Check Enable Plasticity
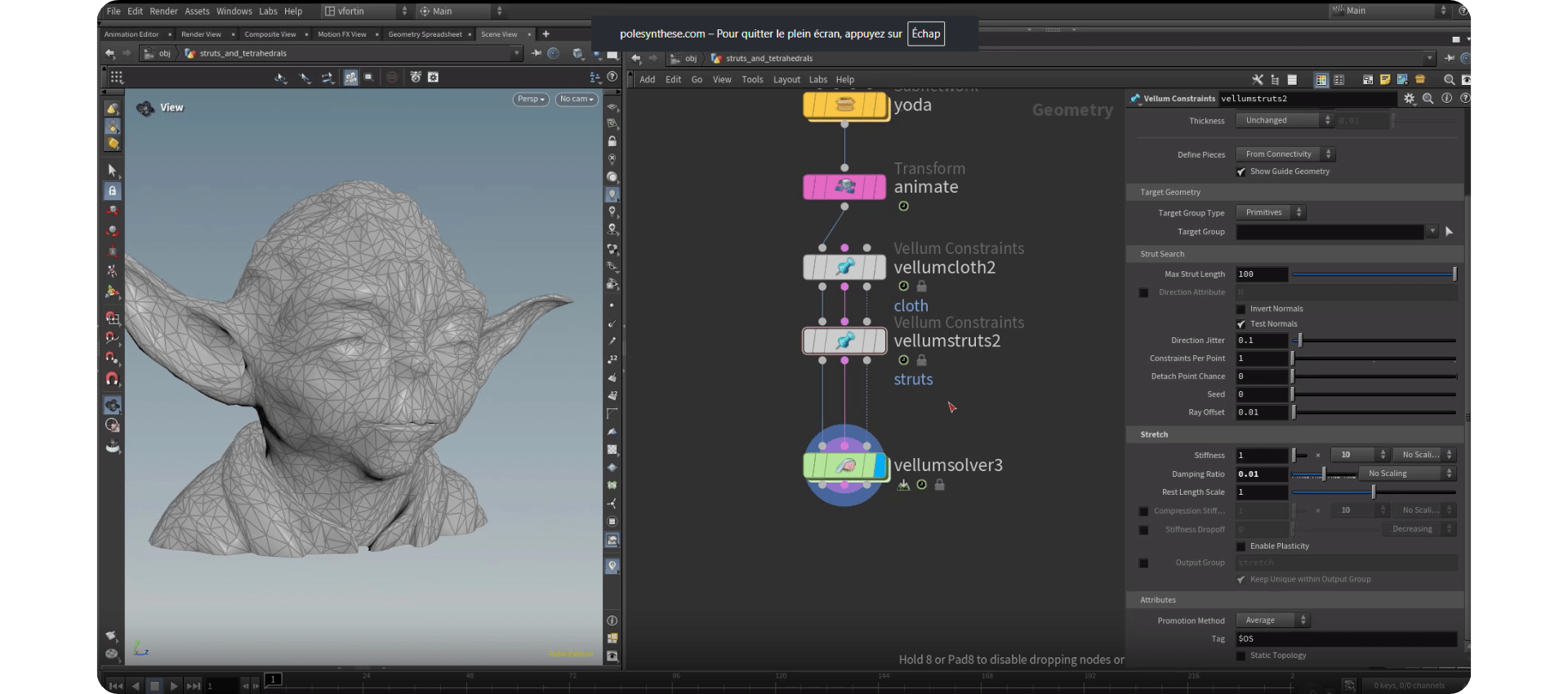Image resolution: width=1568 pixels, height=694 pixels. pos(1241,546)
